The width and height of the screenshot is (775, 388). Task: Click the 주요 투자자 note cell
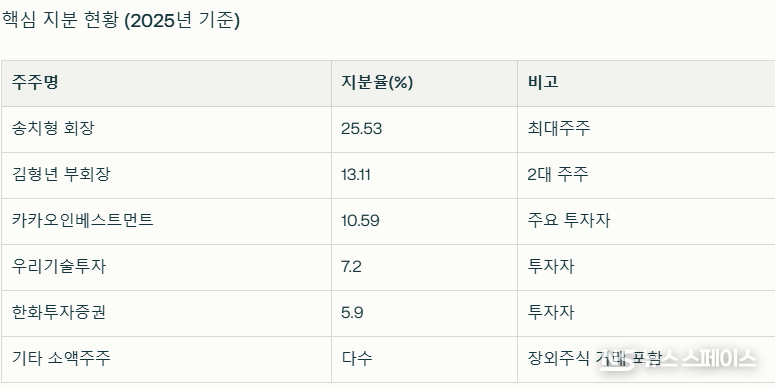646,221
